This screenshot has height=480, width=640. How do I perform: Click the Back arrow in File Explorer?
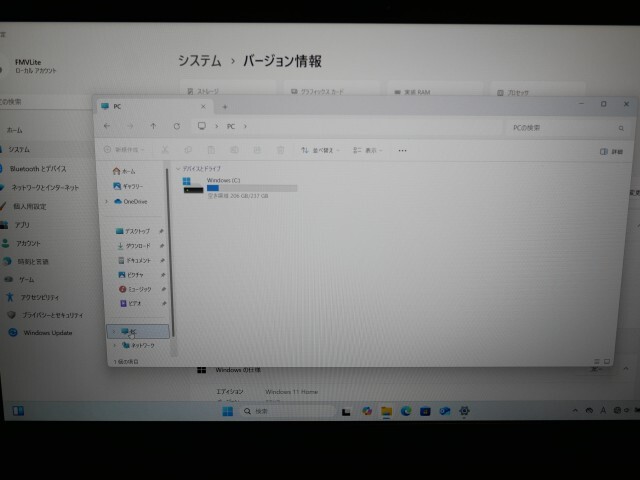pyautogui.click(x=107, y=126)
